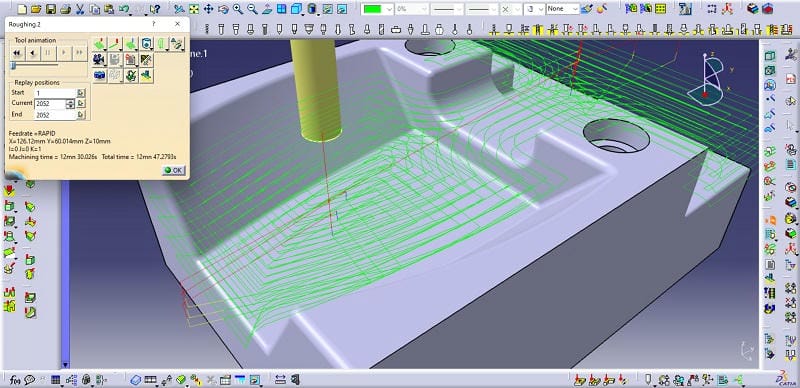Open the line type dropdown

482,9
